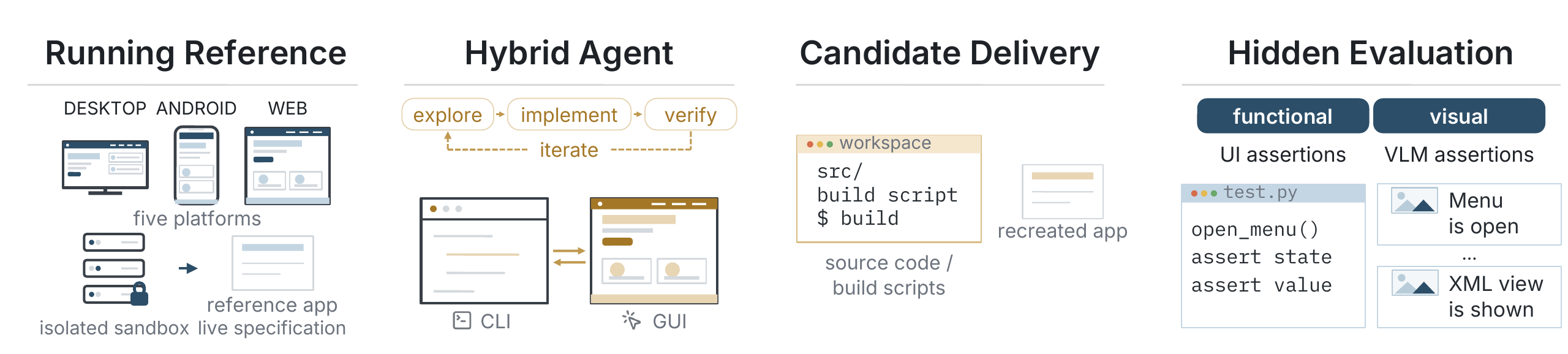The width and height of the screenshot is (1568, 354).
Task: Click the XML view is shown image icon
Action: tap(1414, 283)
